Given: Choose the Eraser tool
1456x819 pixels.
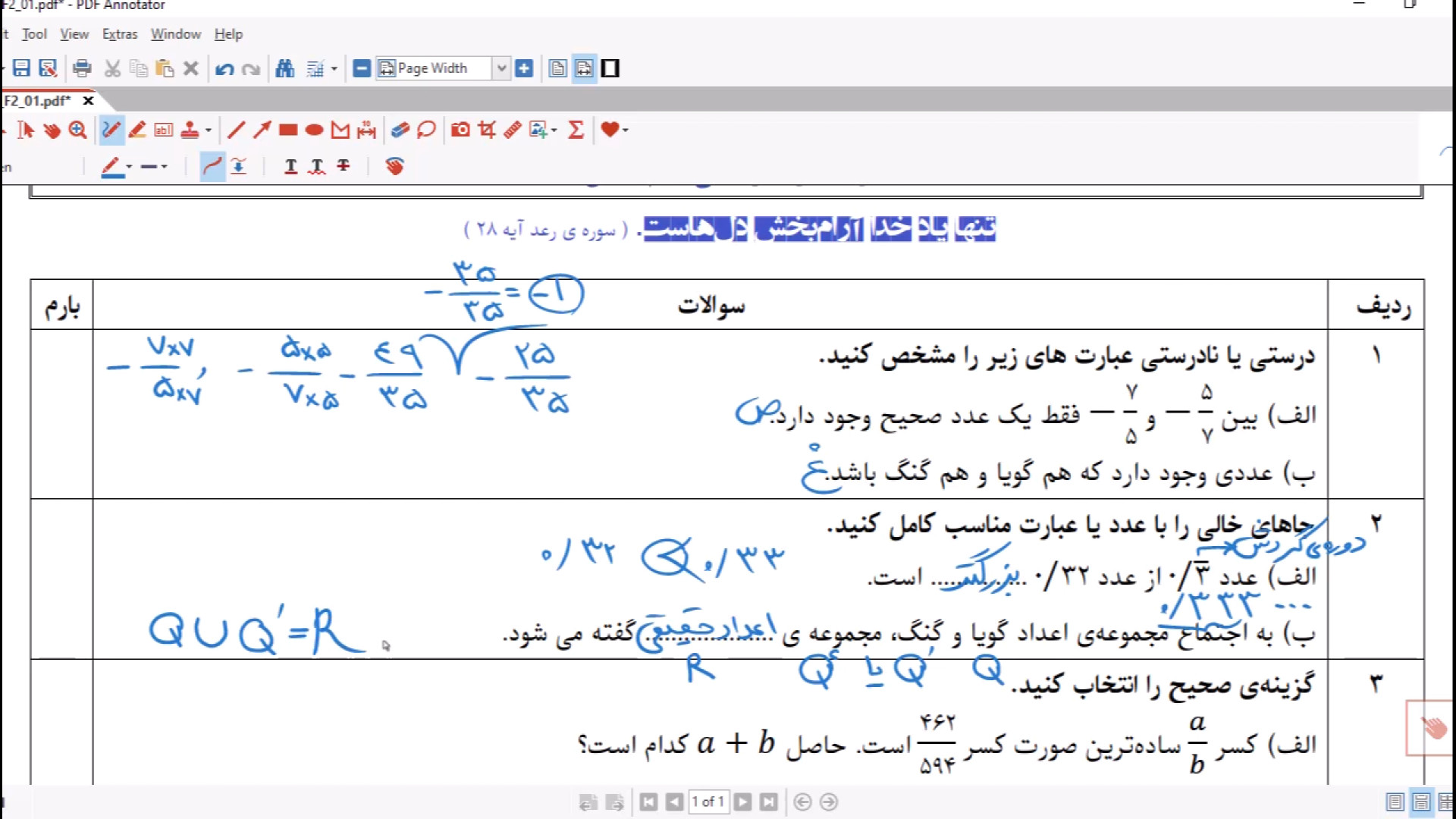Looking at the screenshot, I should tap(400, 130).
